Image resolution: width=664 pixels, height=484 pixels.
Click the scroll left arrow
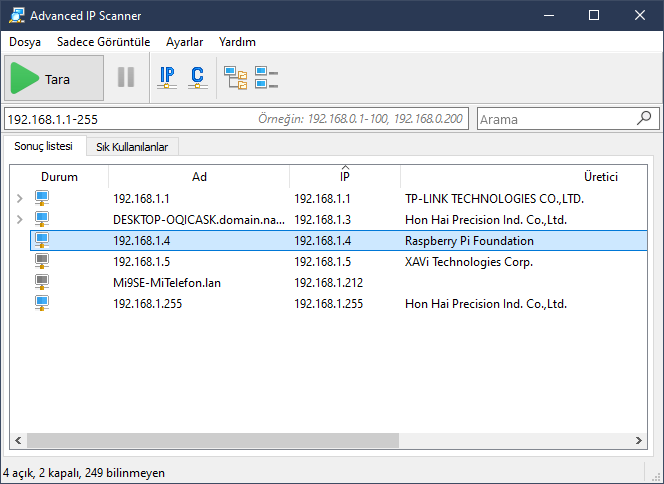coord(18,440)
